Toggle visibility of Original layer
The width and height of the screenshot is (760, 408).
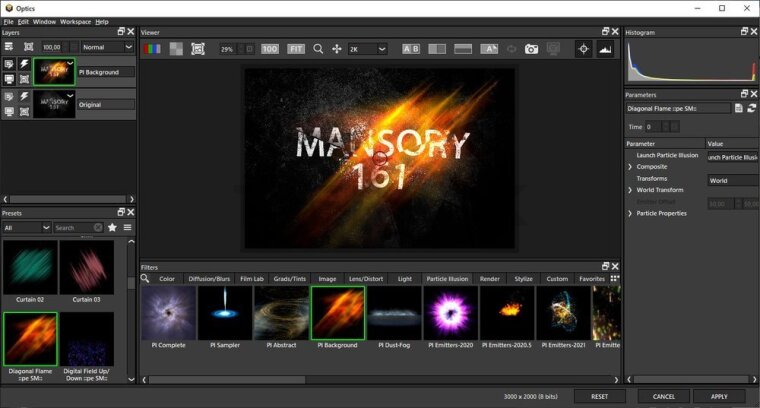tap(9, 110)
